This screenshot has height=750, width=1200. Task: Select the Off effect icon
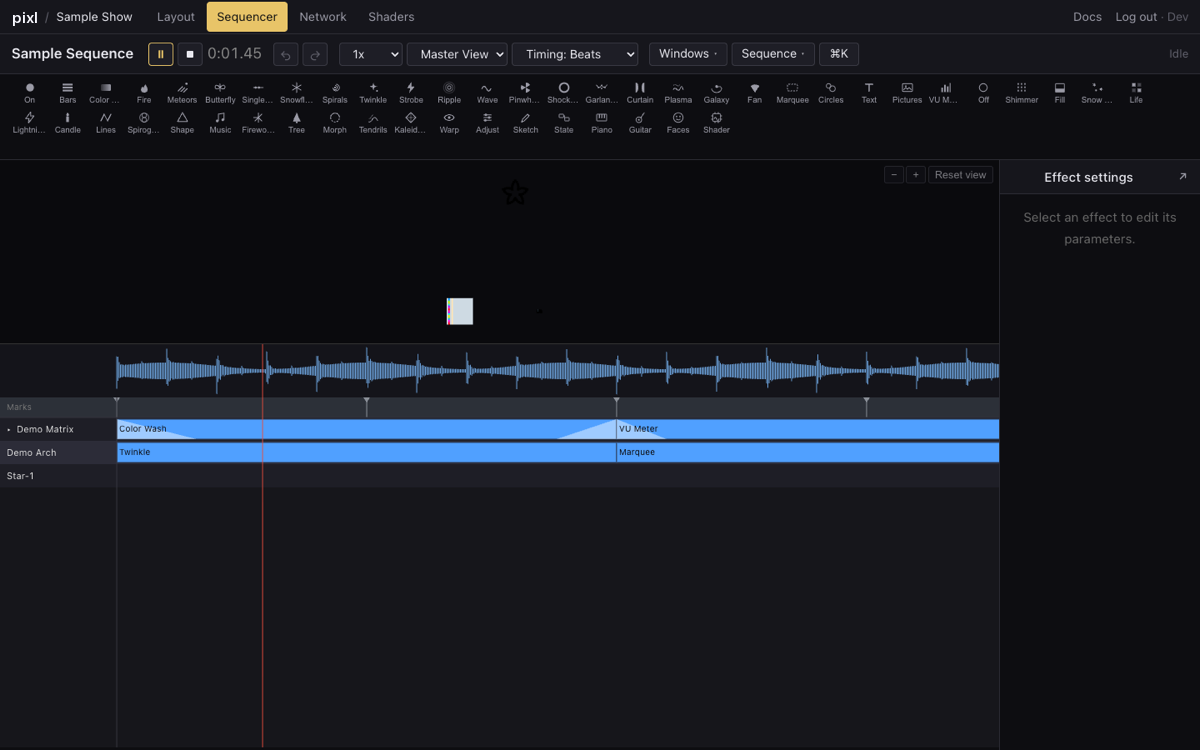[983, 93]
